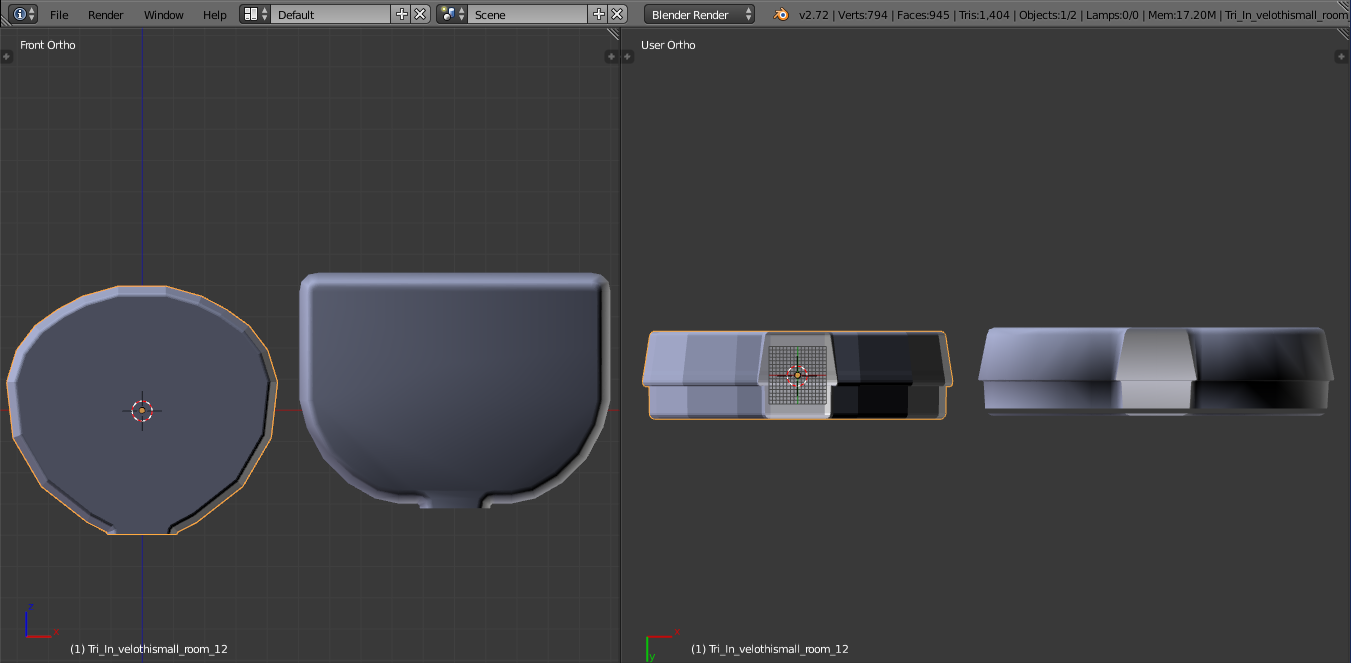
Task: Browse screen layouts via the layout icon
Action: [x=255, y=14]
